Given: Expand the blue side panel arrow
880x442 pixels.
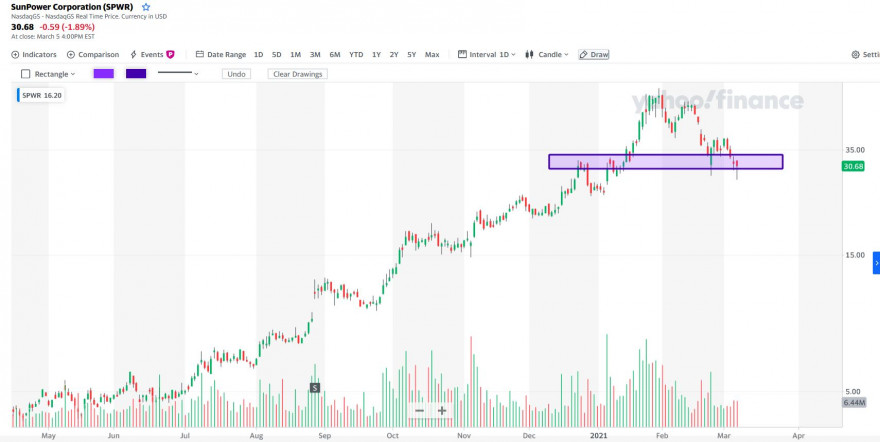Looking at the screenshot, I should pos(876,263).
